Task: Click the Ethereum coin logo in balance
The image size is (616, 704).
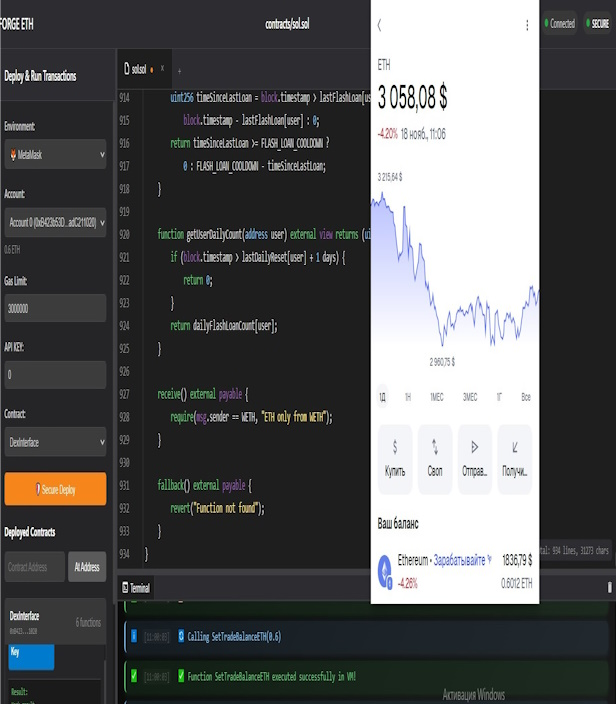Action: point(384,572)
